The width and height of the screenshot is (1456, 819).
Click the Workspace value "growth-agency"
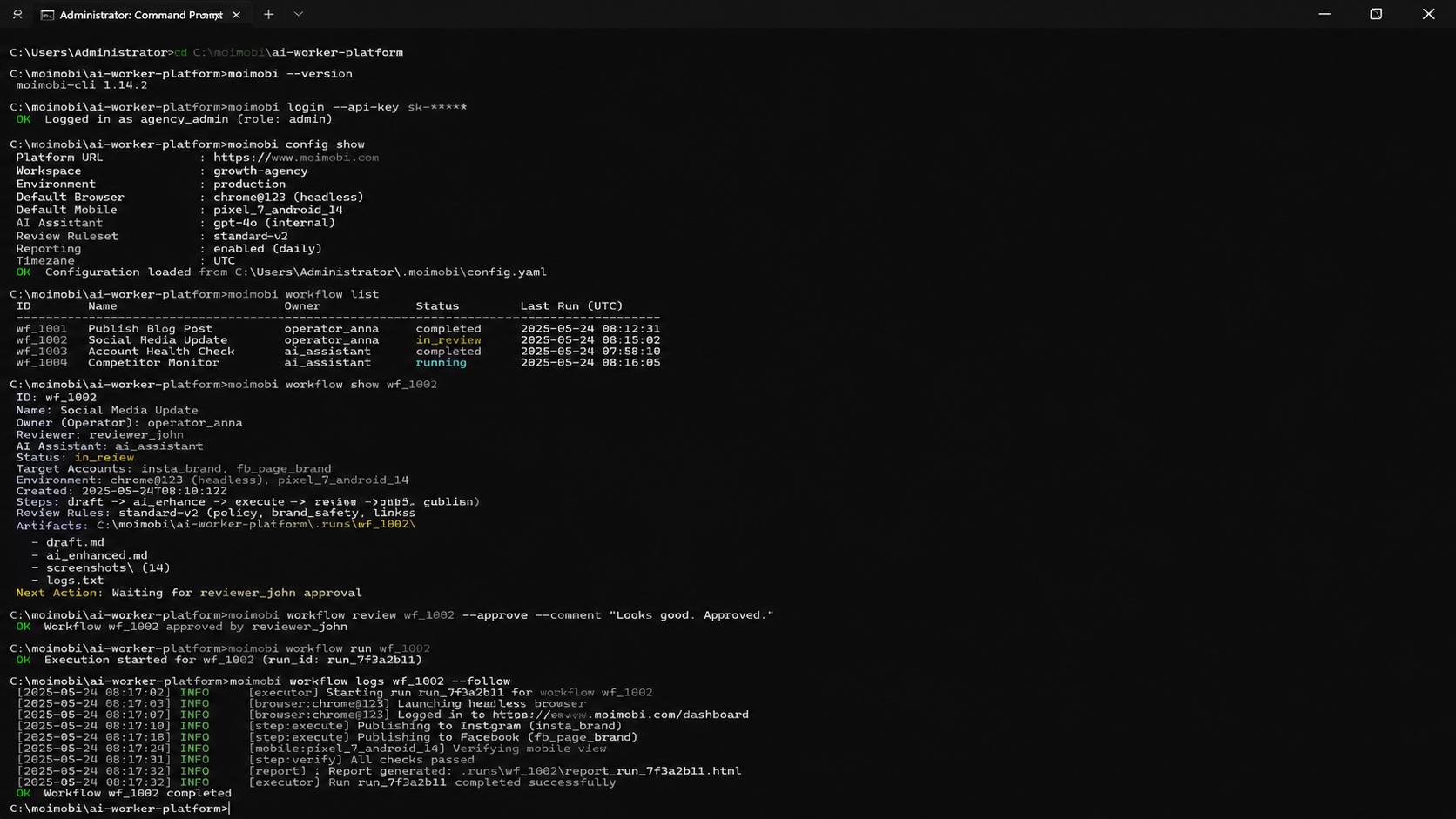tap(260, 171)
